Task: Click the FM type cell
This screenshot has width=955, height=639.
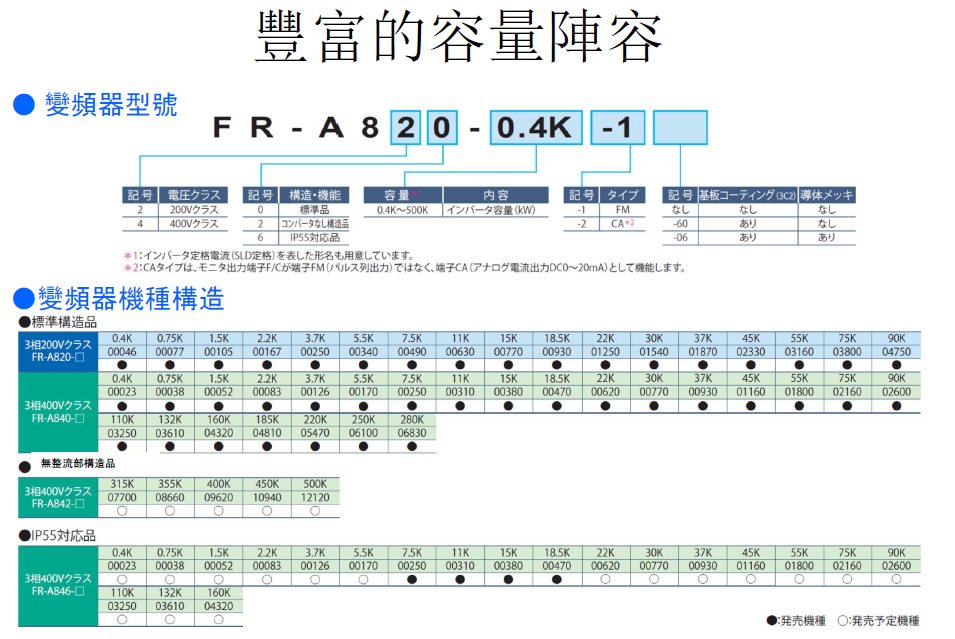Action: click(622, 210)
